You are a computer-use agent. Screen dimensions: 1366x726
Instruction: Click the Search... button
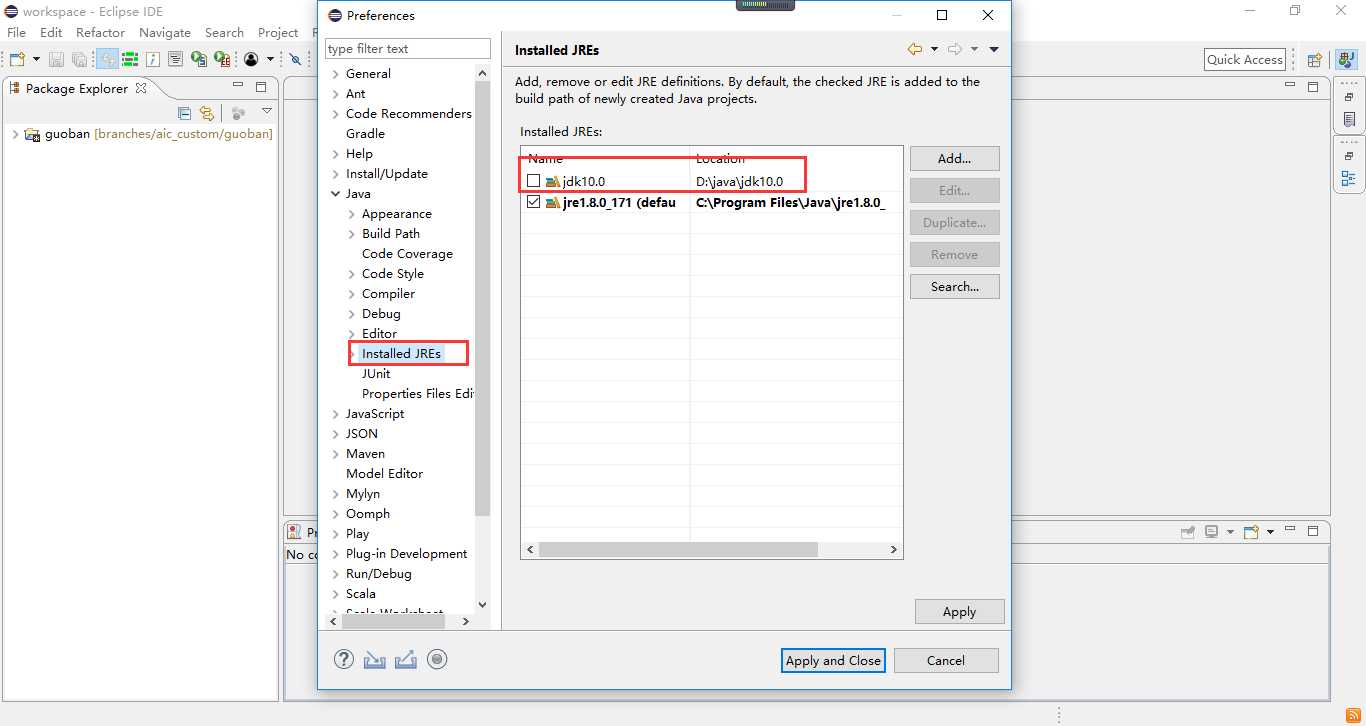[954, 286]
